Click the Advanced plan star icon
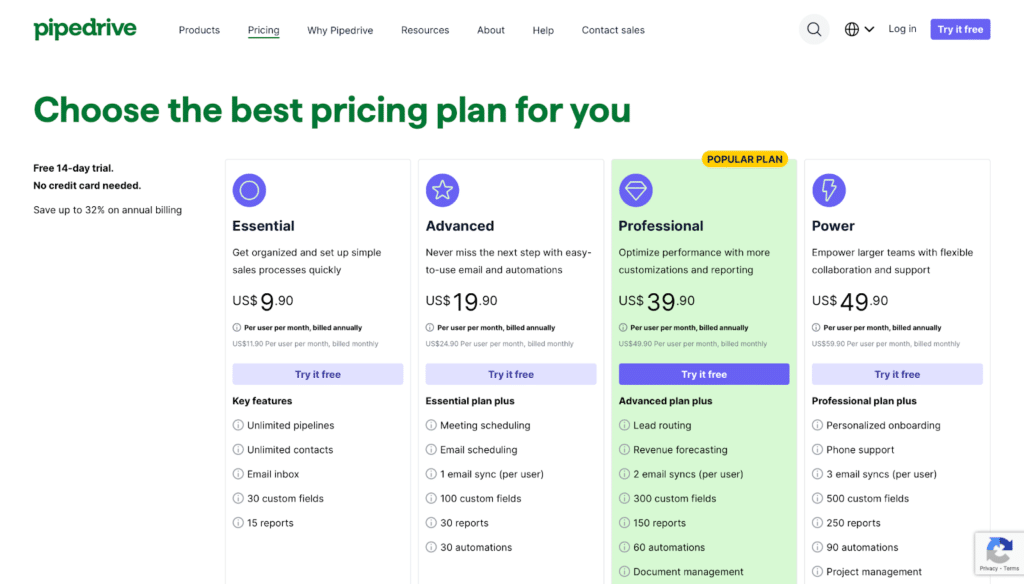 click(442, 190)
